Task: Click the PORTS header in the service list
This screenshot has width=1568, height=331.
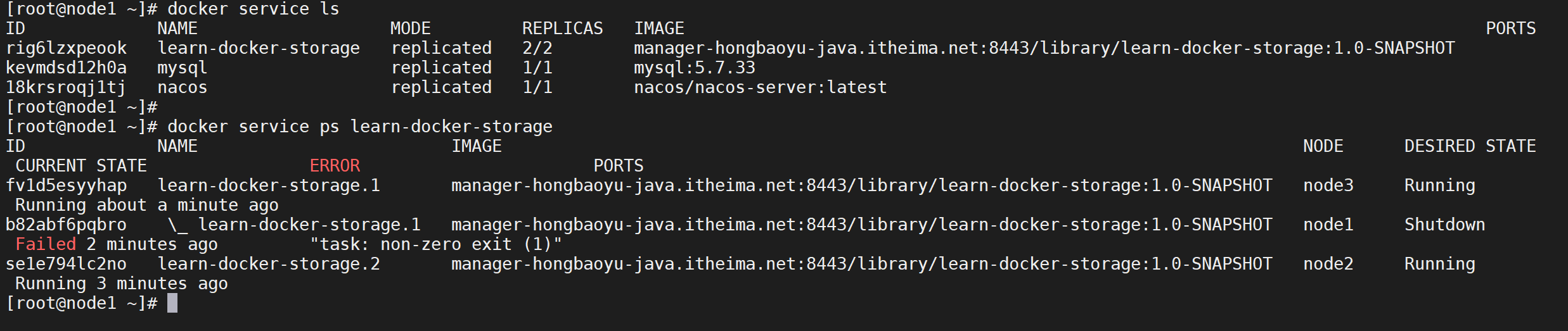Action: click(x=1510, y=28)
